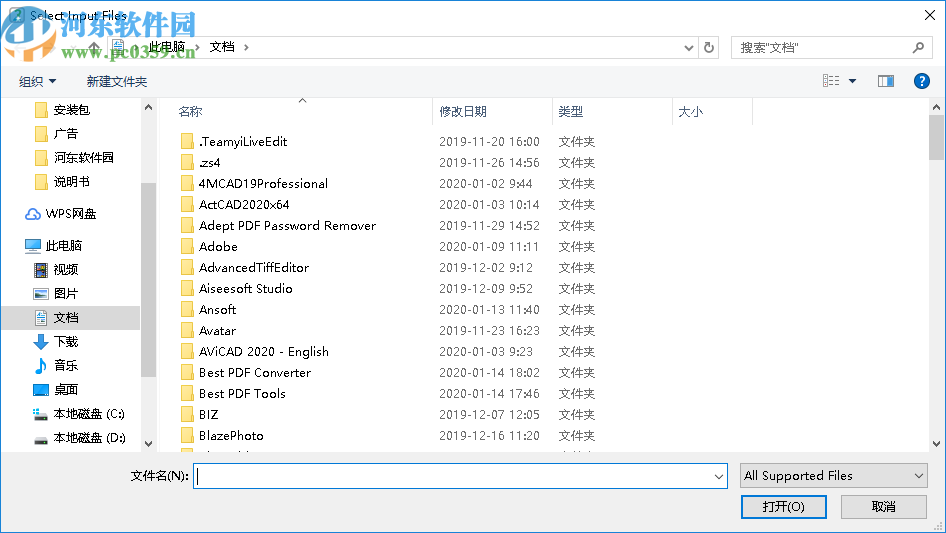Image resolution: width=946 pixels, height=533 pixels.
Task: Select the 4MCAD19Professional folder icon
Action: tap(188, 184)
